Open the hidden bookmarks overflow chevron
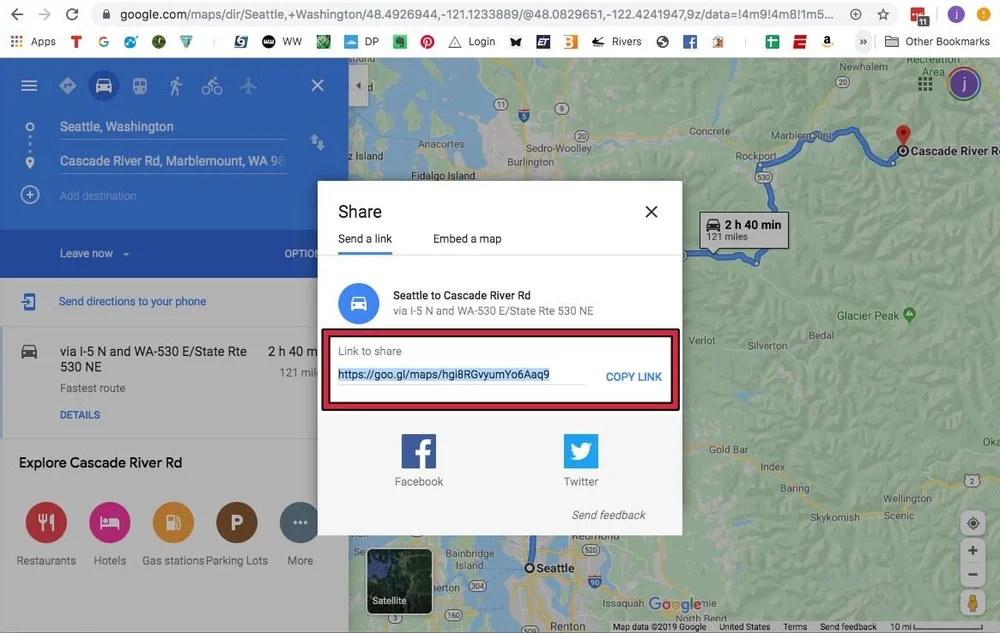Viewport: 1000px width, 633px height. (862, 41)
